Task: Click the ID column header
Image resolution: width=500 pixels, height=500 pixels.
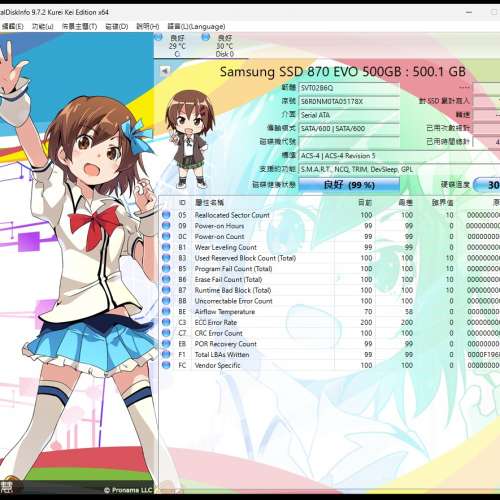Action: coord(182,202)
